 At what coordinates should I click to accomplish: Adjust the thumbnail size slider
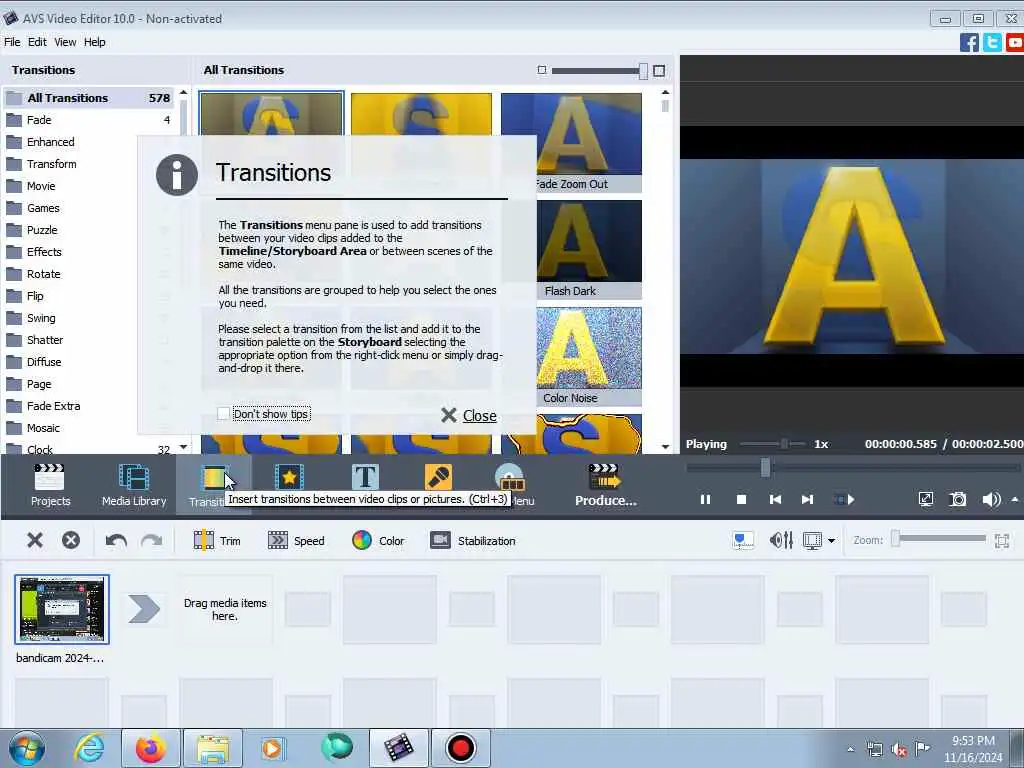643,71
